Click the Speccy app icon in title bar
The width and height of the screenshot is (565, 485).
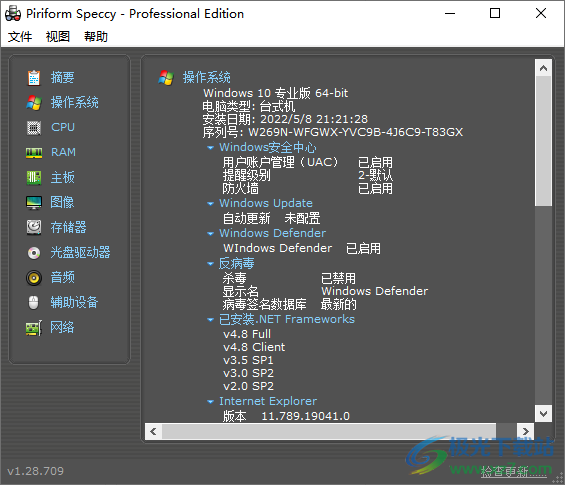[13, 14]
